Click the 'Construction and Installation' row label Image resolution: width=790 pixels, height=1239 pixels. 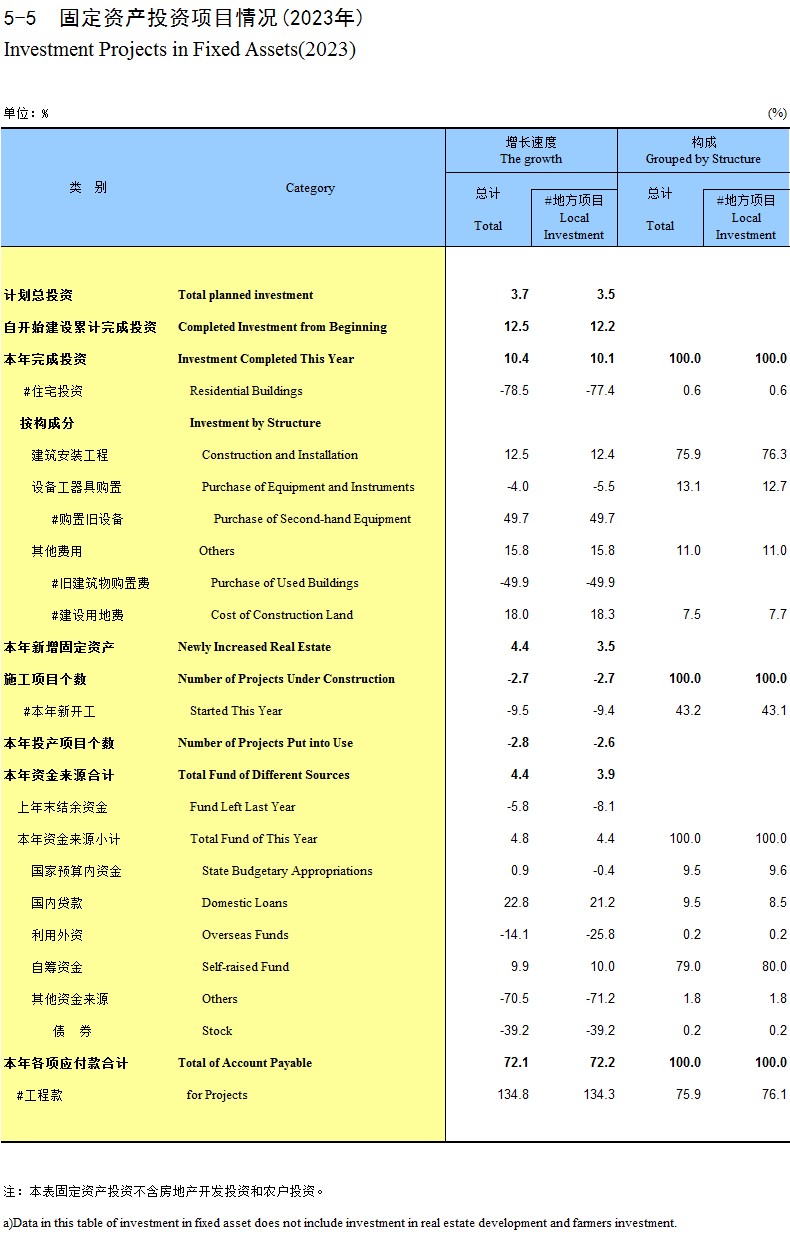[x=279, y=455]
